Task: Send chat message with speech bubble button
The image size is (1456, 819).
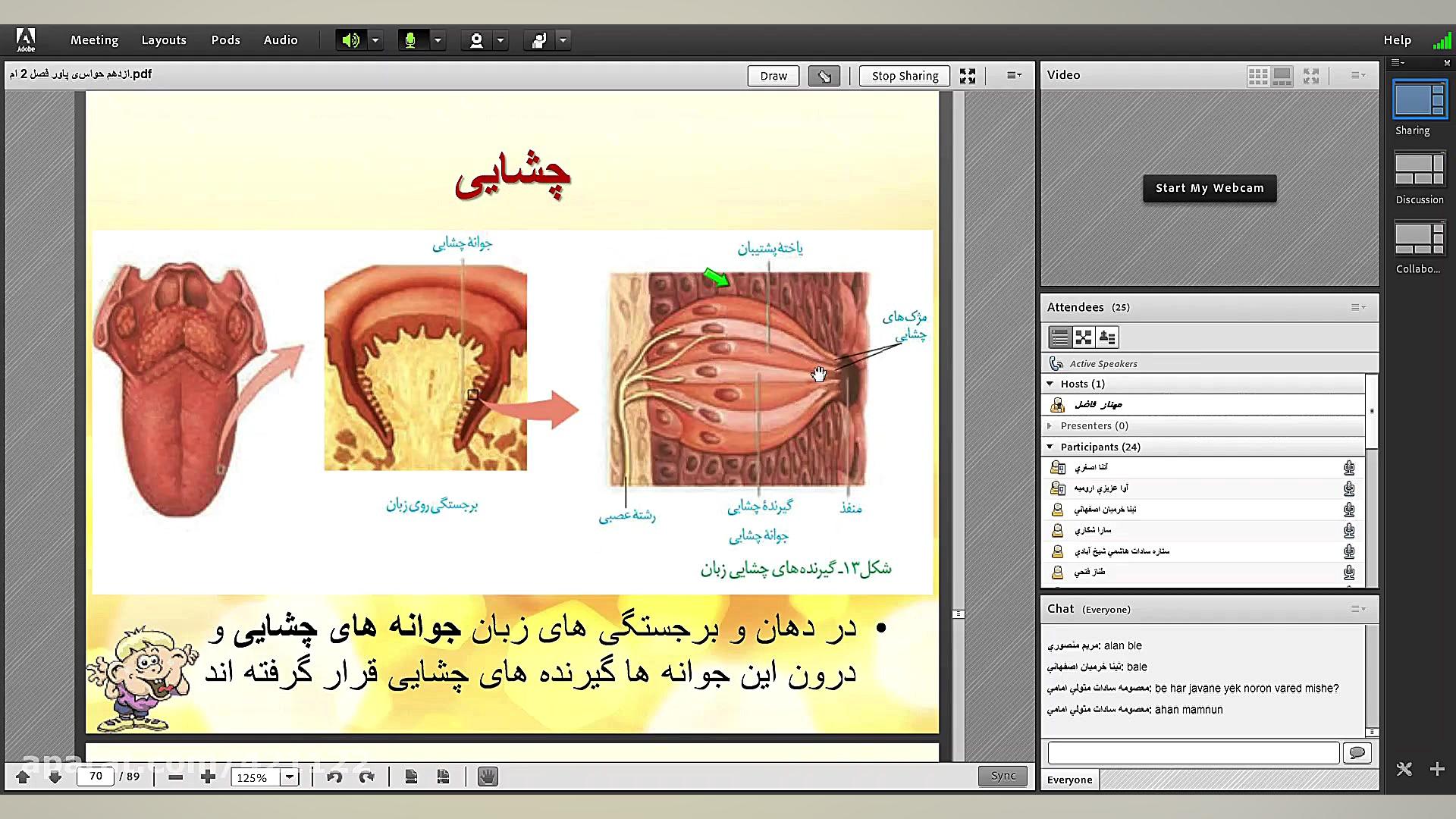Action: 1357,753
